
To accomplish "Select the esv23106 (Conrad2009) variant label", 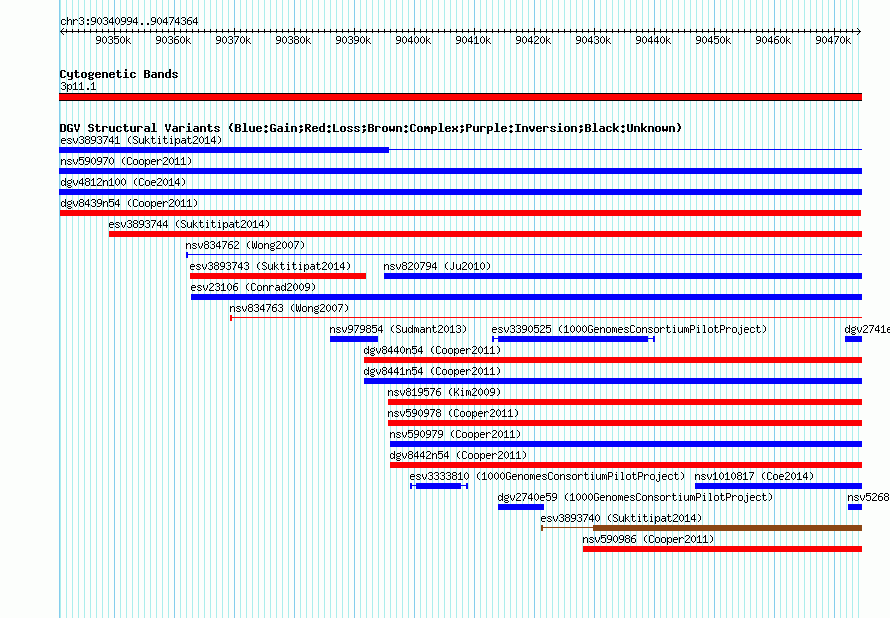I will coord(253,287).
